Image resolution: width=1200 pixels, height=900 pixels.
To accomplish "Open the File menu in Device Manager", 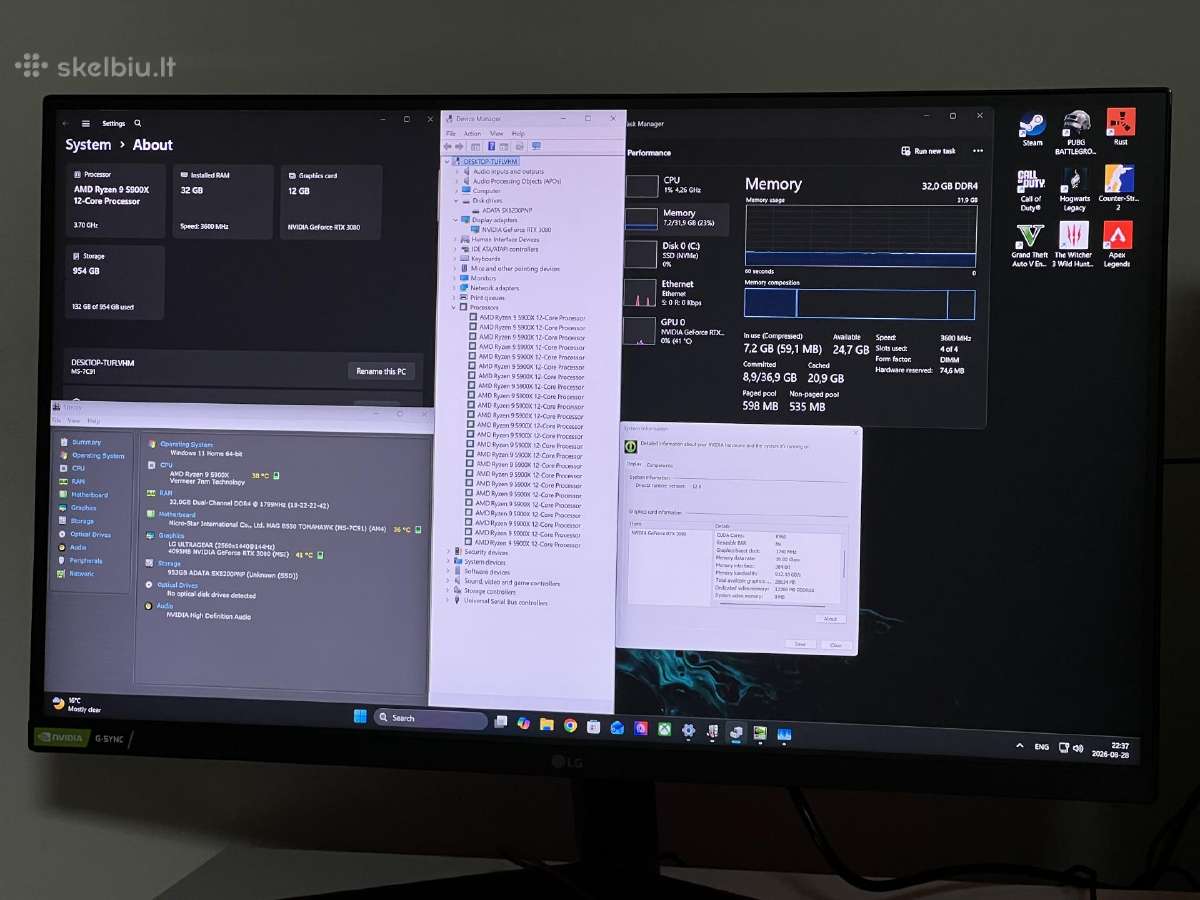I will [x=450, y=133].
